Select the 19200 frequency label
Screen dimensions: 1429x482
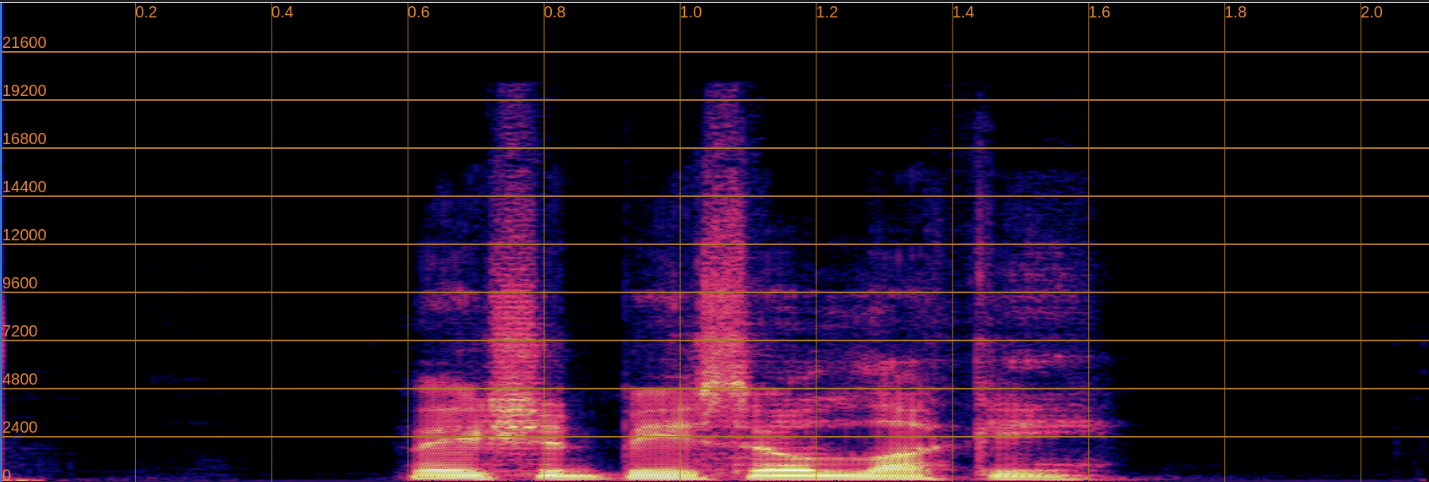pos(25,91)
